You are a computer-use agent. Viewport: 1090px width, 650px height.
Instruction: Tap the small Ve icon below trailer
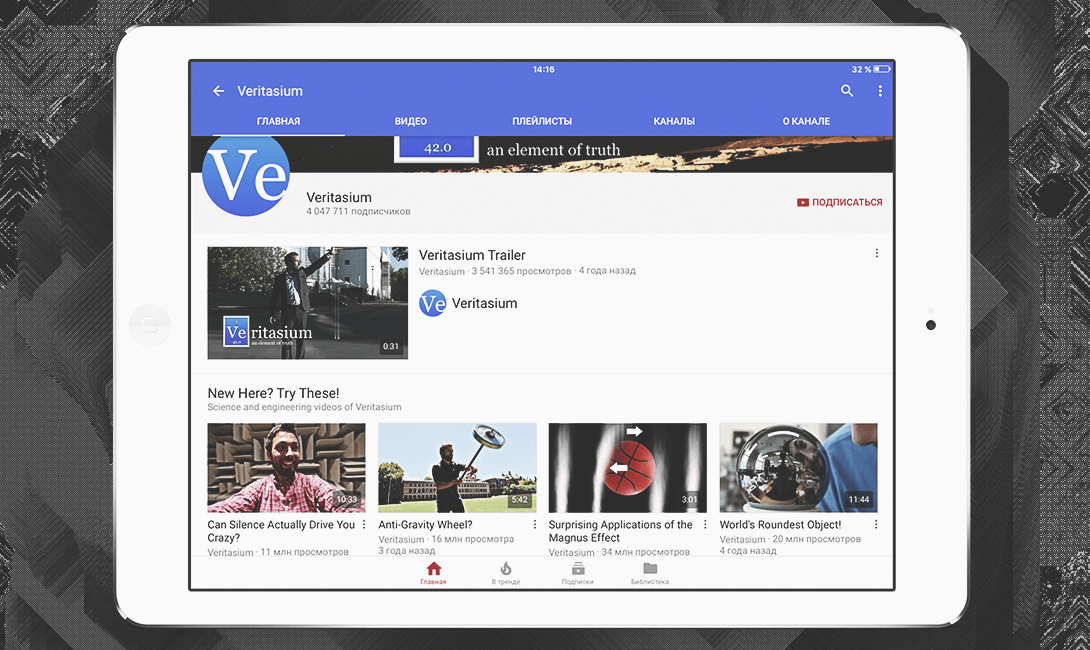pos(432,303)
